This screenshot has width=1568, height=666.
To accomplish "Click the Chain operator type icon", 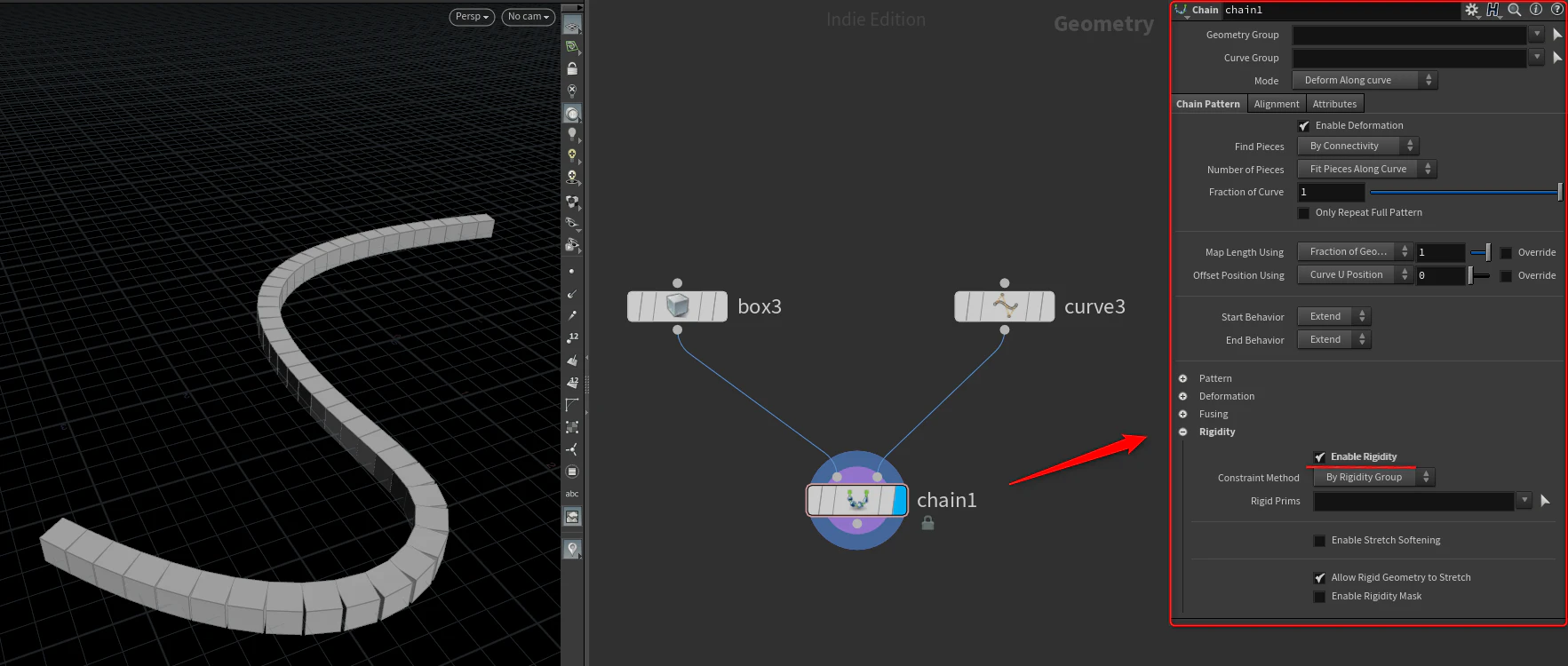I will pos(1181,10).
